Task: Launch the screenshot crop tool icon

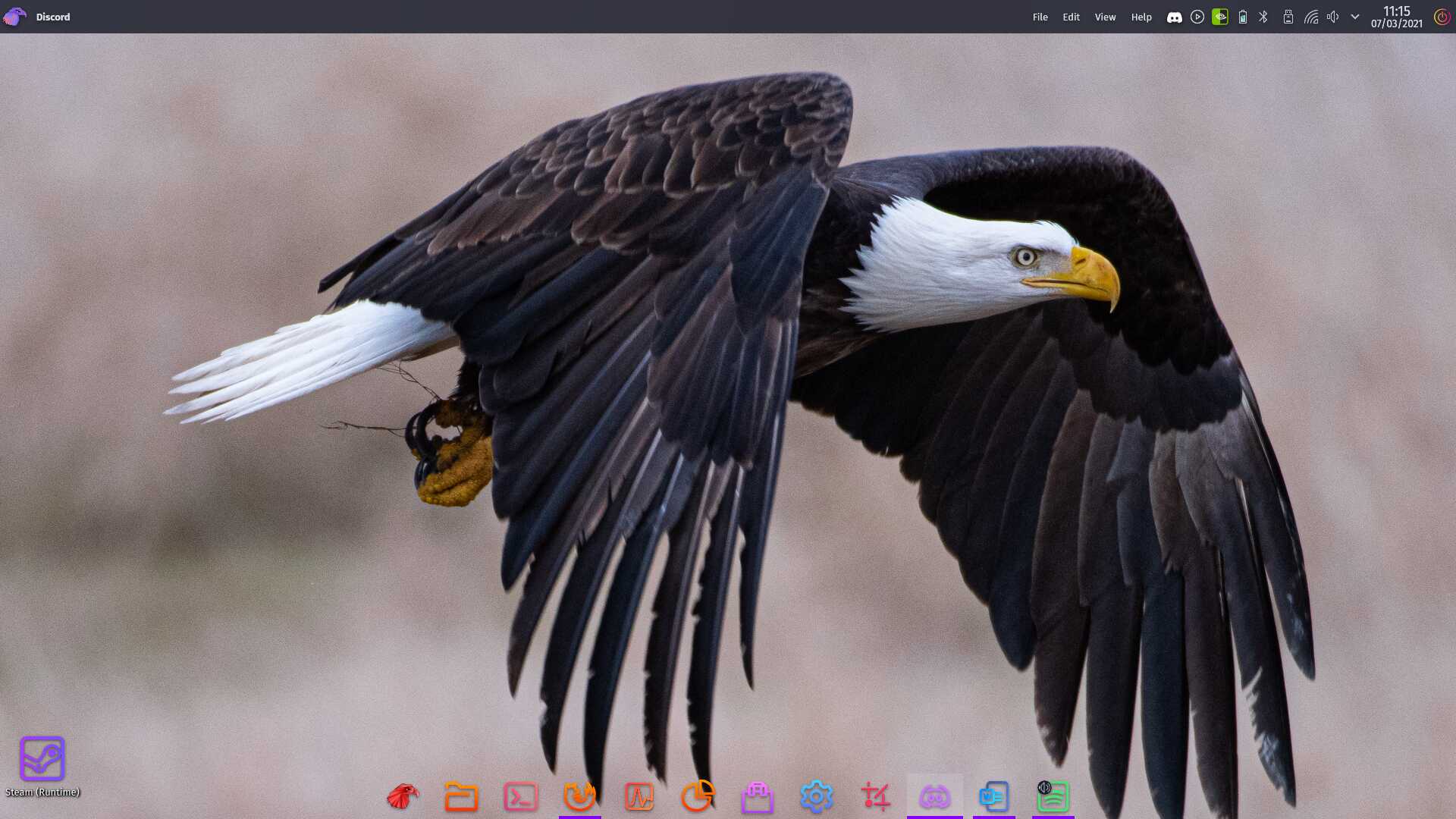Action: click(875, 797)
